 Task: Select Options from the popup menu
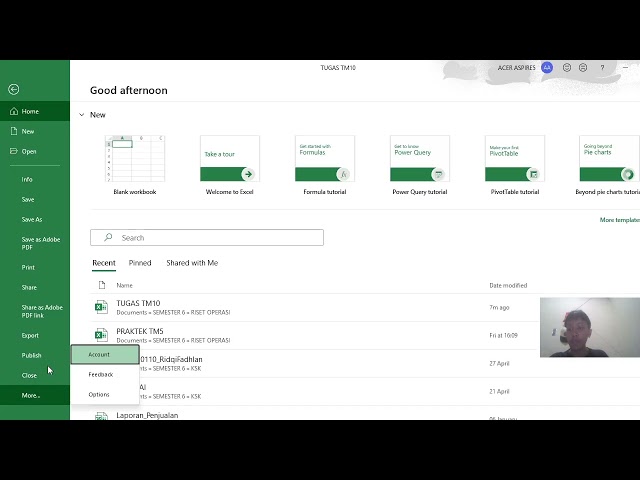(x=105, y=394)
